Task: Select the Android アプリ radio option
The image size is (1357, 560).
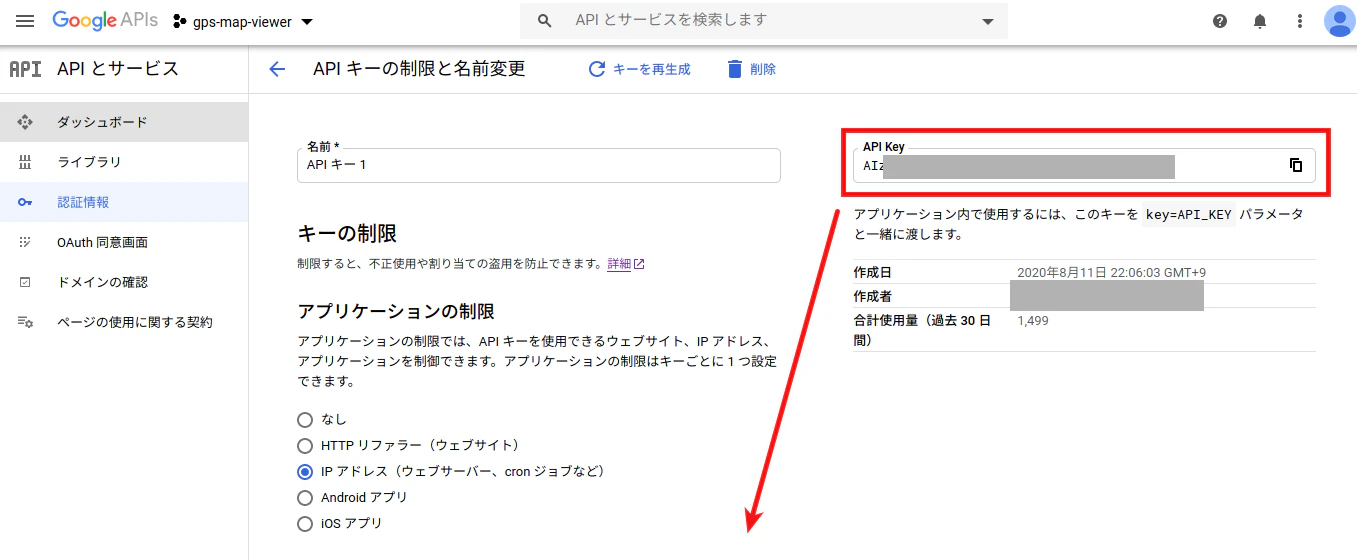Action: 305,497
